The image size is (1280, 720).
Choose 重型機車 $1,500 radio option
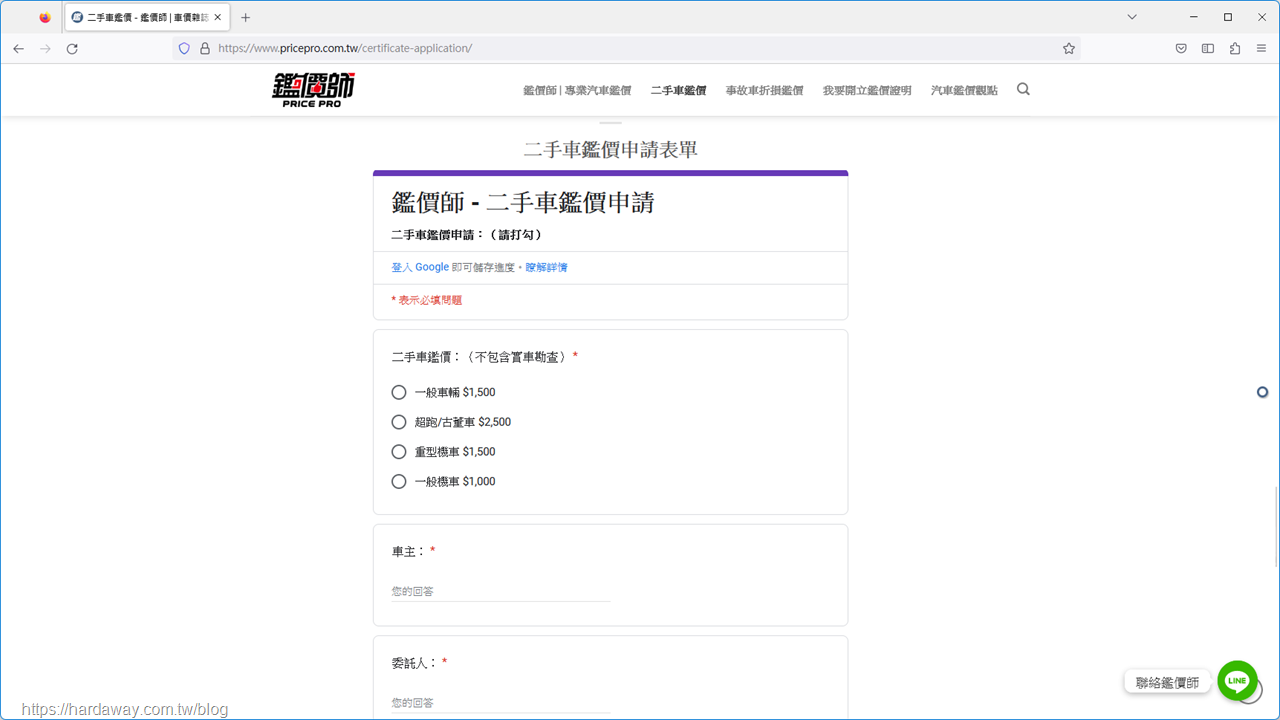pyautogui.click(x=399, y=452)
